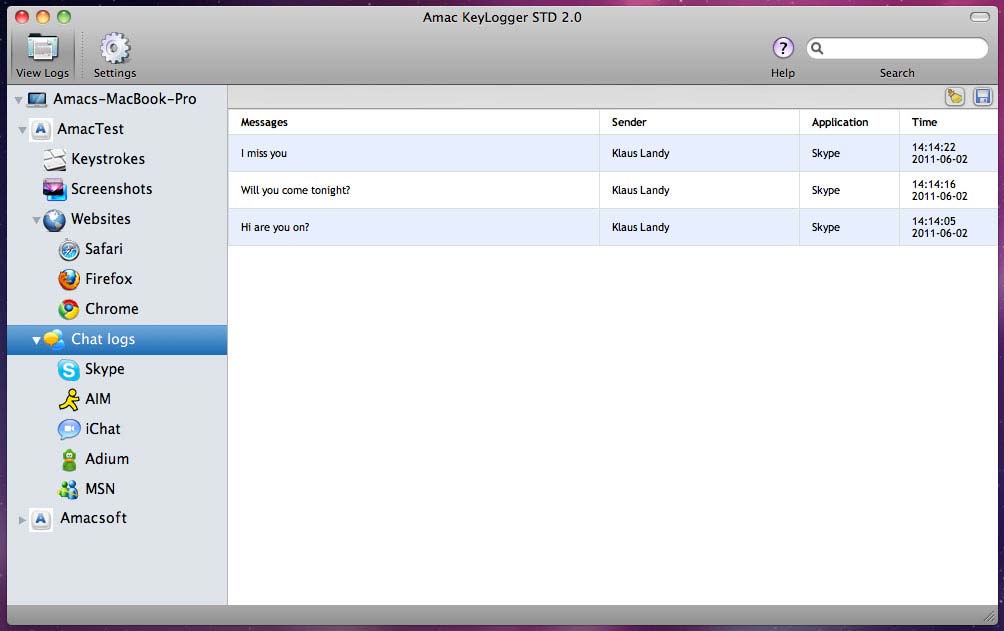This screenshot has width=1004, height=631.
Task: Select the Amacs-MacBook-Pro computer icon
Action: coord(37,99)
